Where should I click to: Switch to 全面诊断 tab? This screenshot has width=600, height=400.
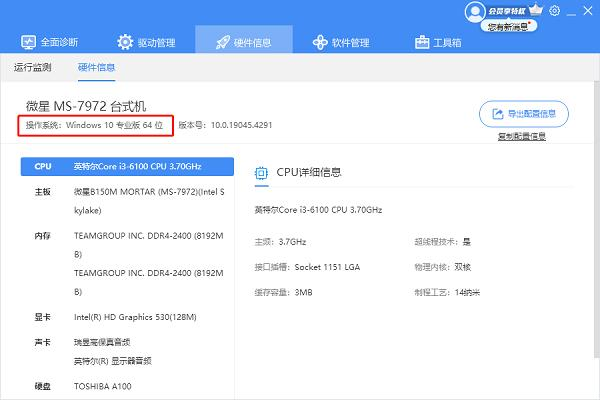pos(50,42)
